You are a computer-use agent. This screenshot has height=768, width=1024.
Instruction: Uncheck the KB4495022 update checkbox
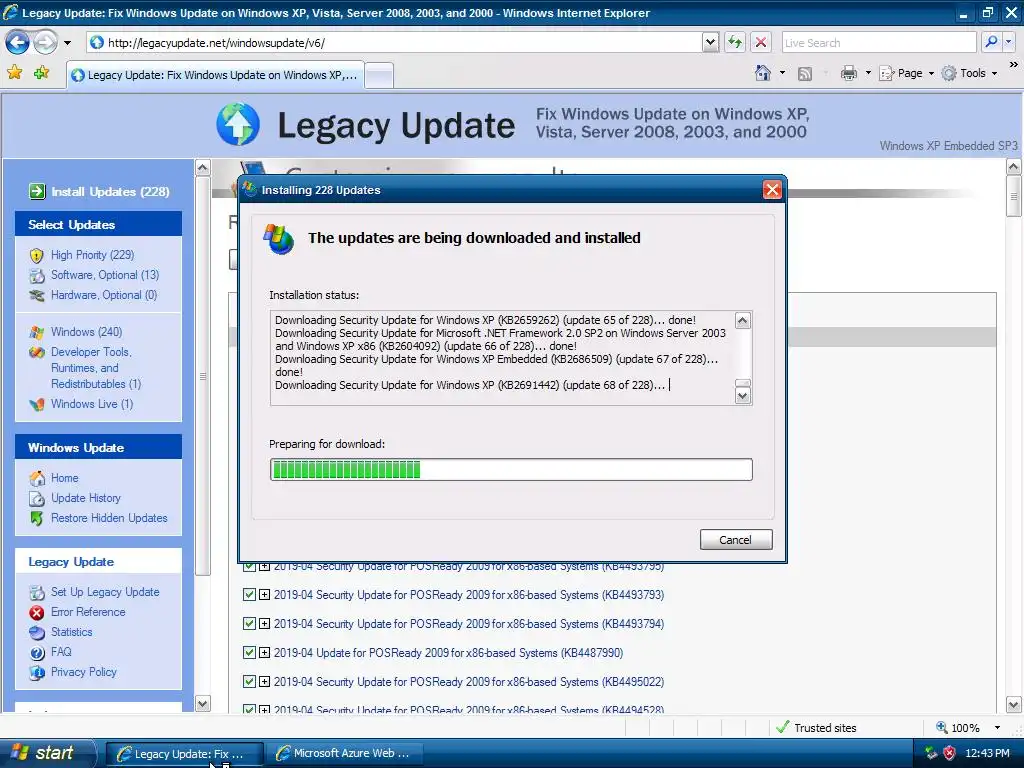249,682
